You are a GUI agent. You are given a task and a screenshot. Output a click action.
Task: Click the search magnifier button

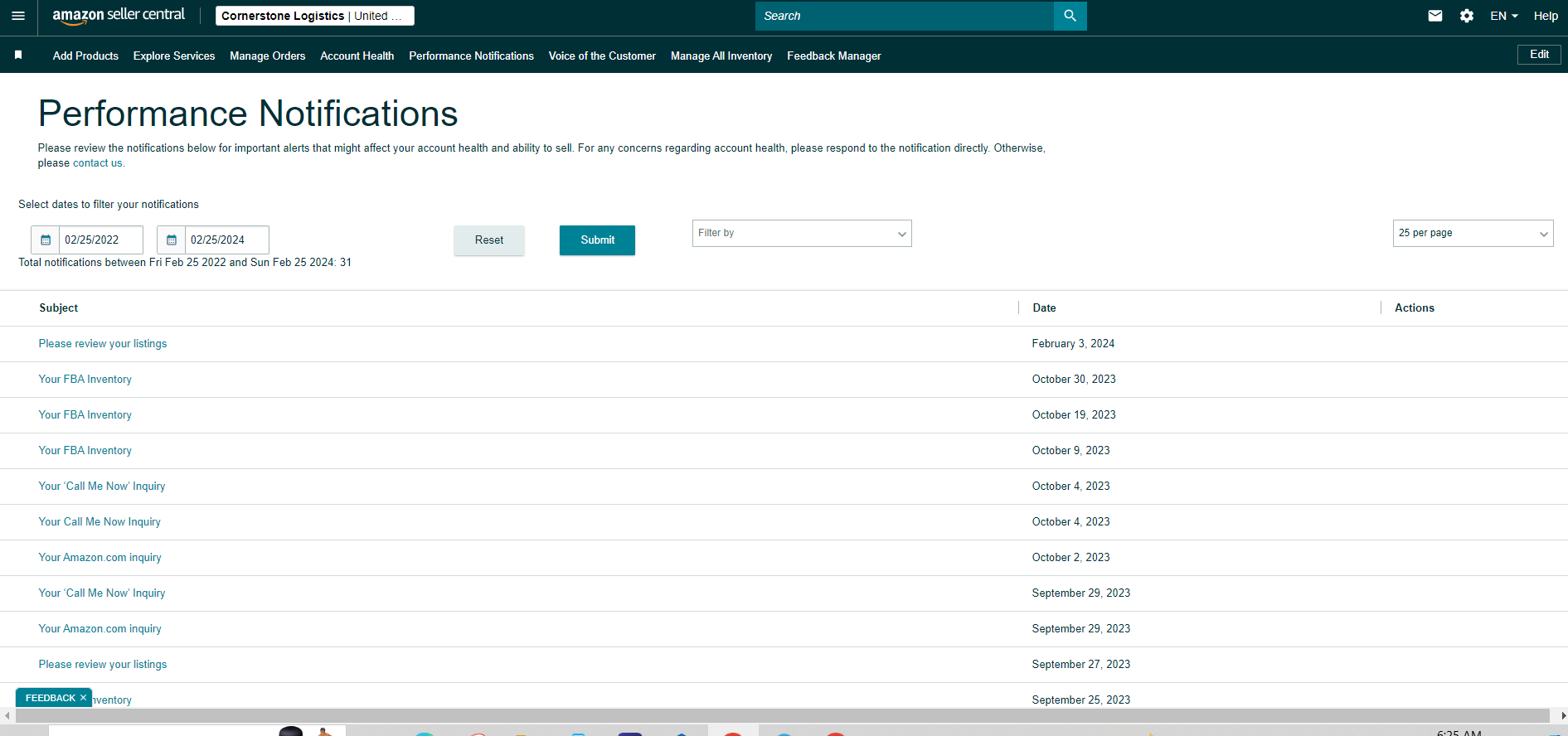tap(1070, 16)
